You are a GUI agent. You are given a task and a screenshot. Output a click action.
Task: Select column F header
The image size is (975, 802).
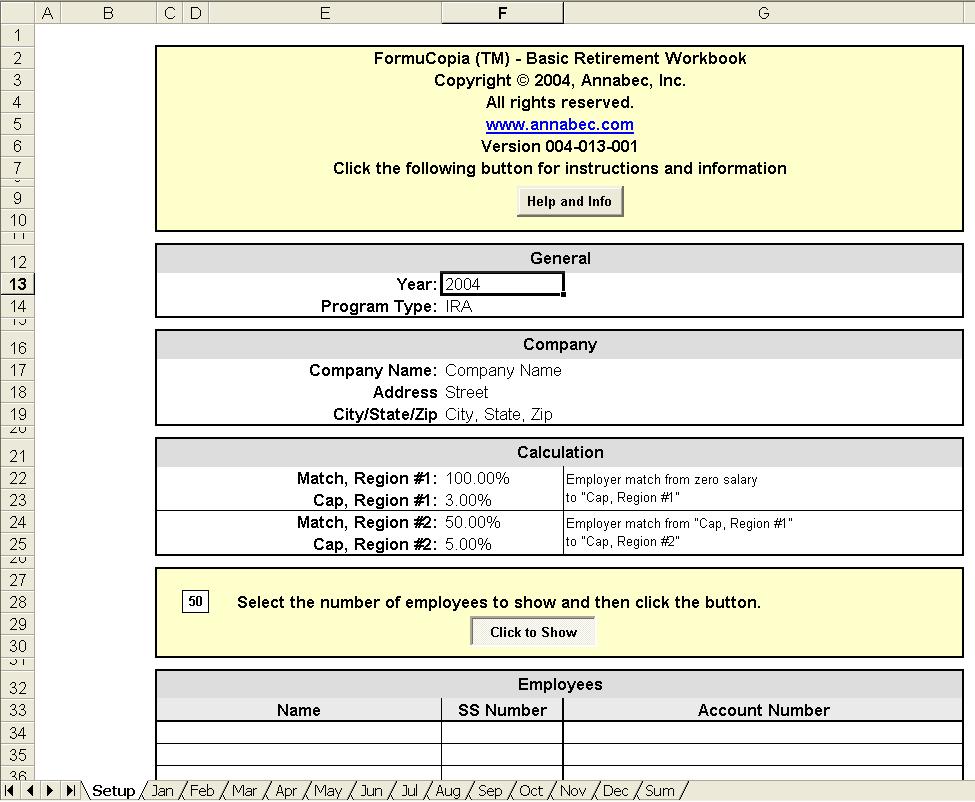502,13
